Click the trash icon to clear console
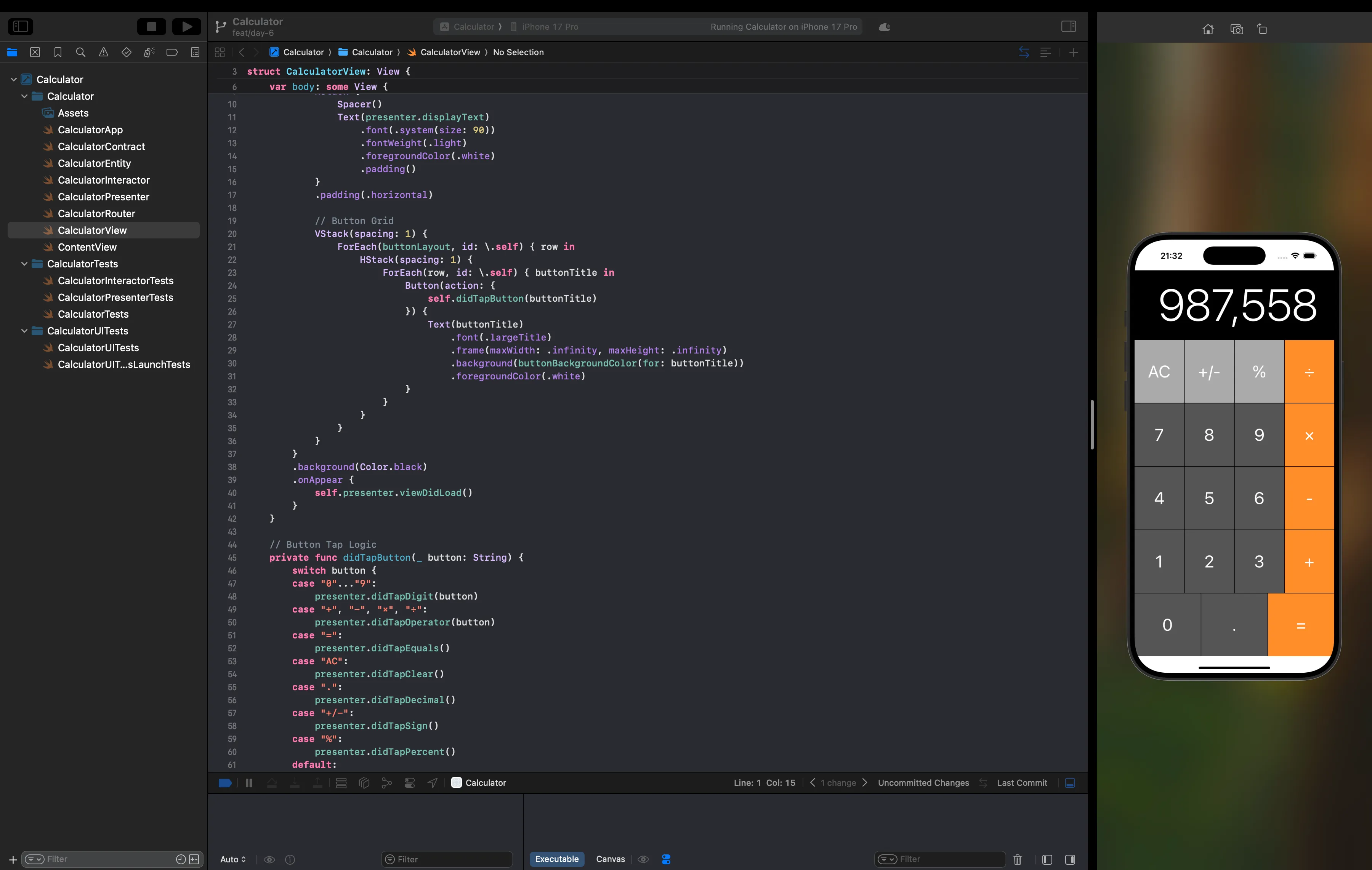This screenshot has width=1372, height=870. (1018, 859)
